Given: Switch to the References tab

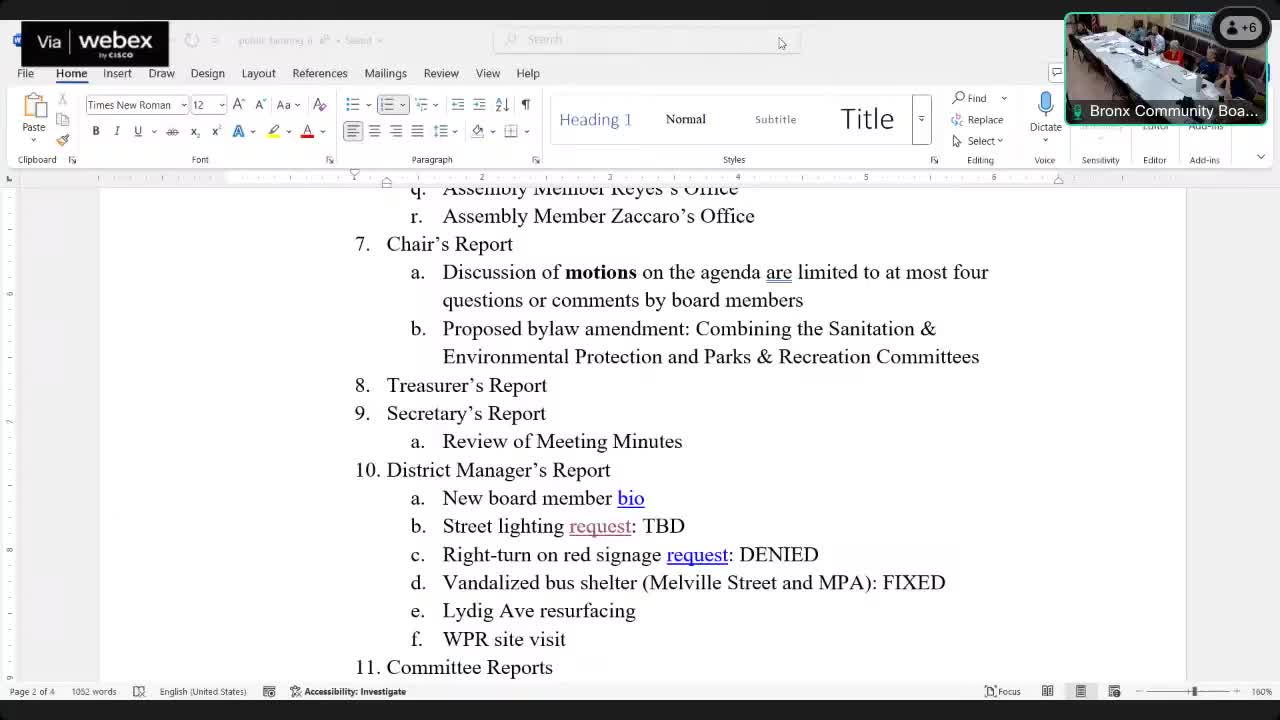Looking at the screenshot, I should coord(320,73).
